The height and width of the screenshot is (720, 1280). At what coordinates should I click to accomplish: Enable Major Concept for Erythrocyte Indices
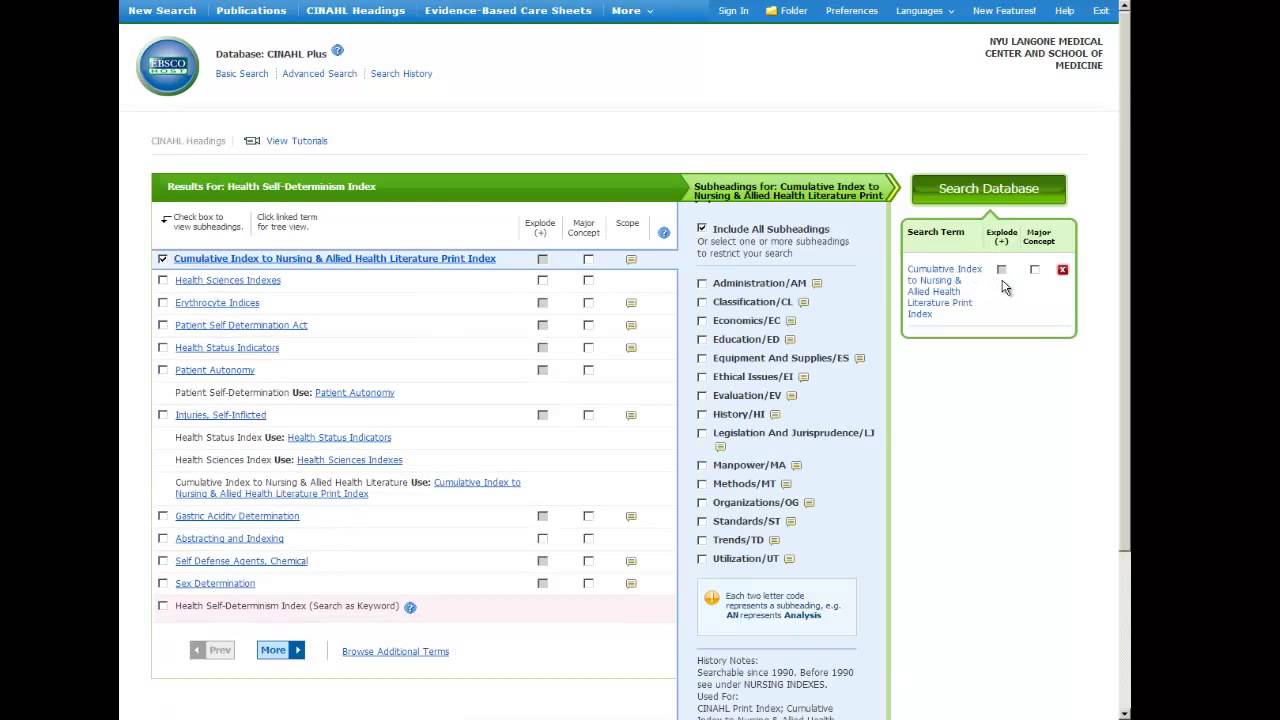[x=588, y=303]
